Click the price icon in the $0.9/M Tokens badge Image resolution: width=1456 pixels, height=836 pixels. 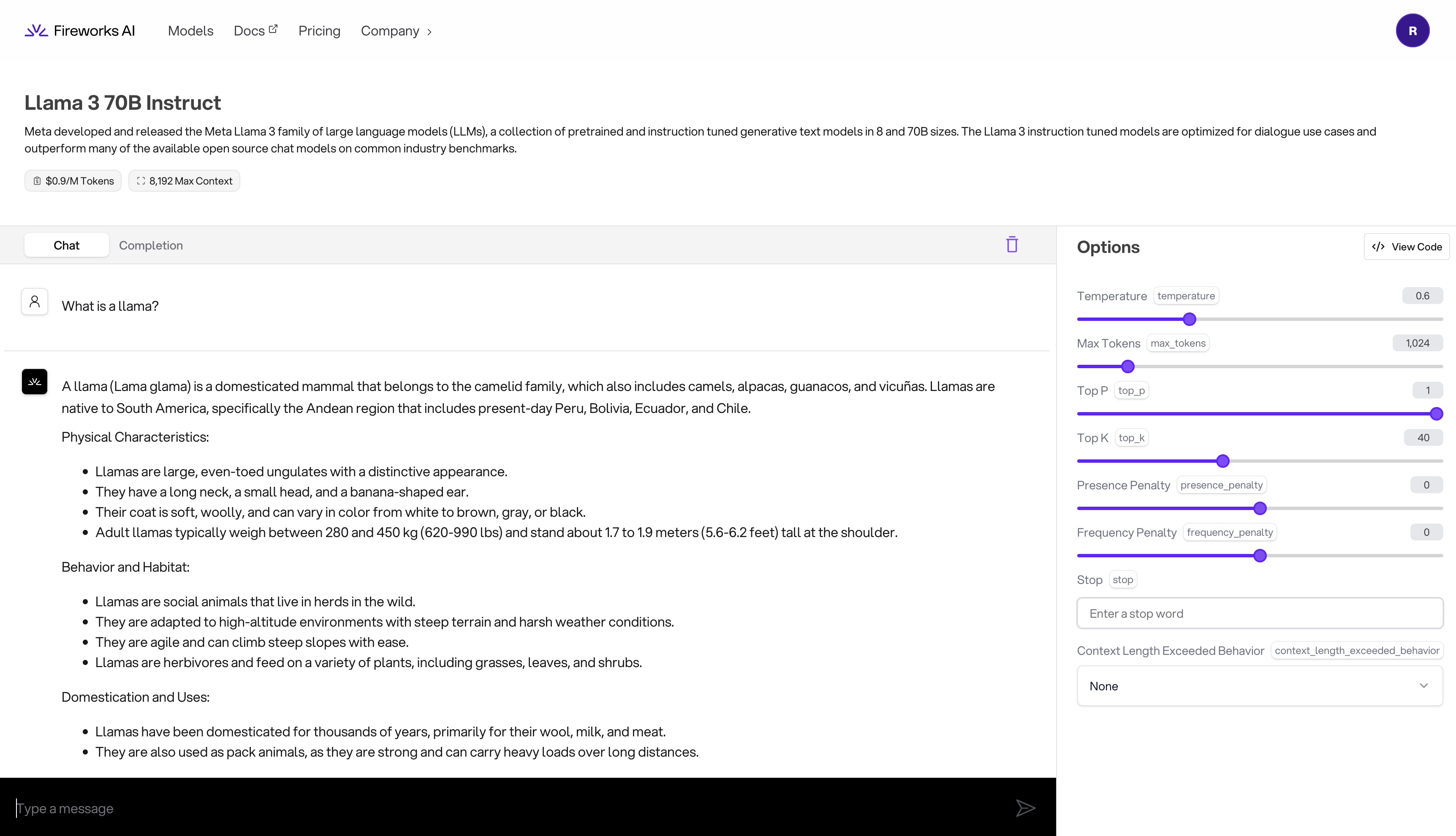(37, 181)
